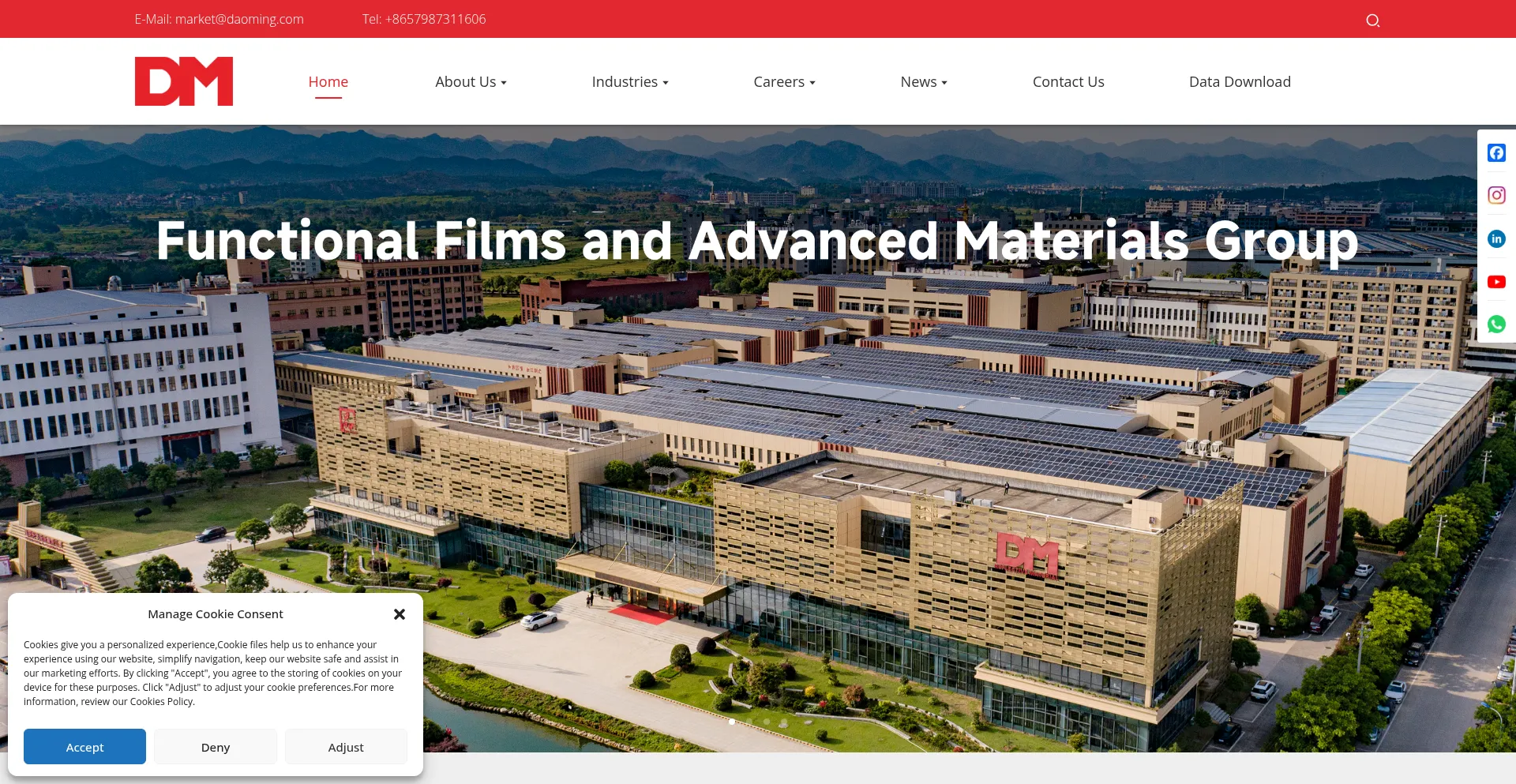This screenshot has height=784, width=1516.
Task: Open the Careers dropdown menu
Action: [784, 82]
